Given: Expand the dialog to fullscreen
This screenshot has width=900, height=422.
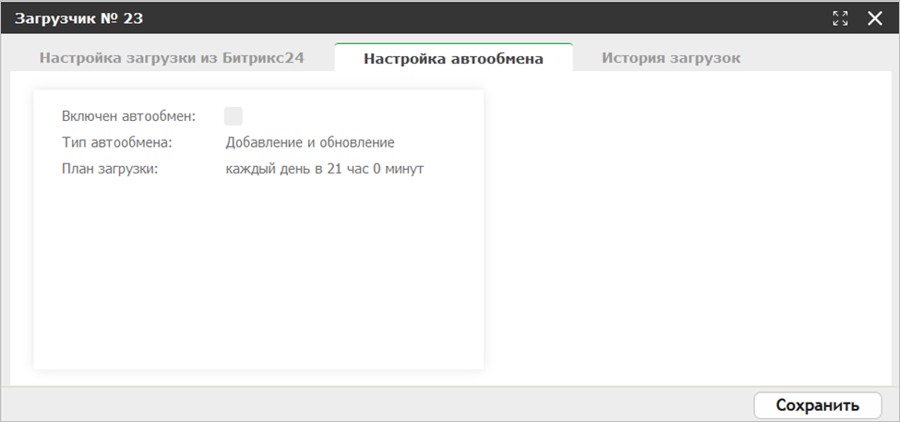Looking at the screenshot, I should 840,18.
